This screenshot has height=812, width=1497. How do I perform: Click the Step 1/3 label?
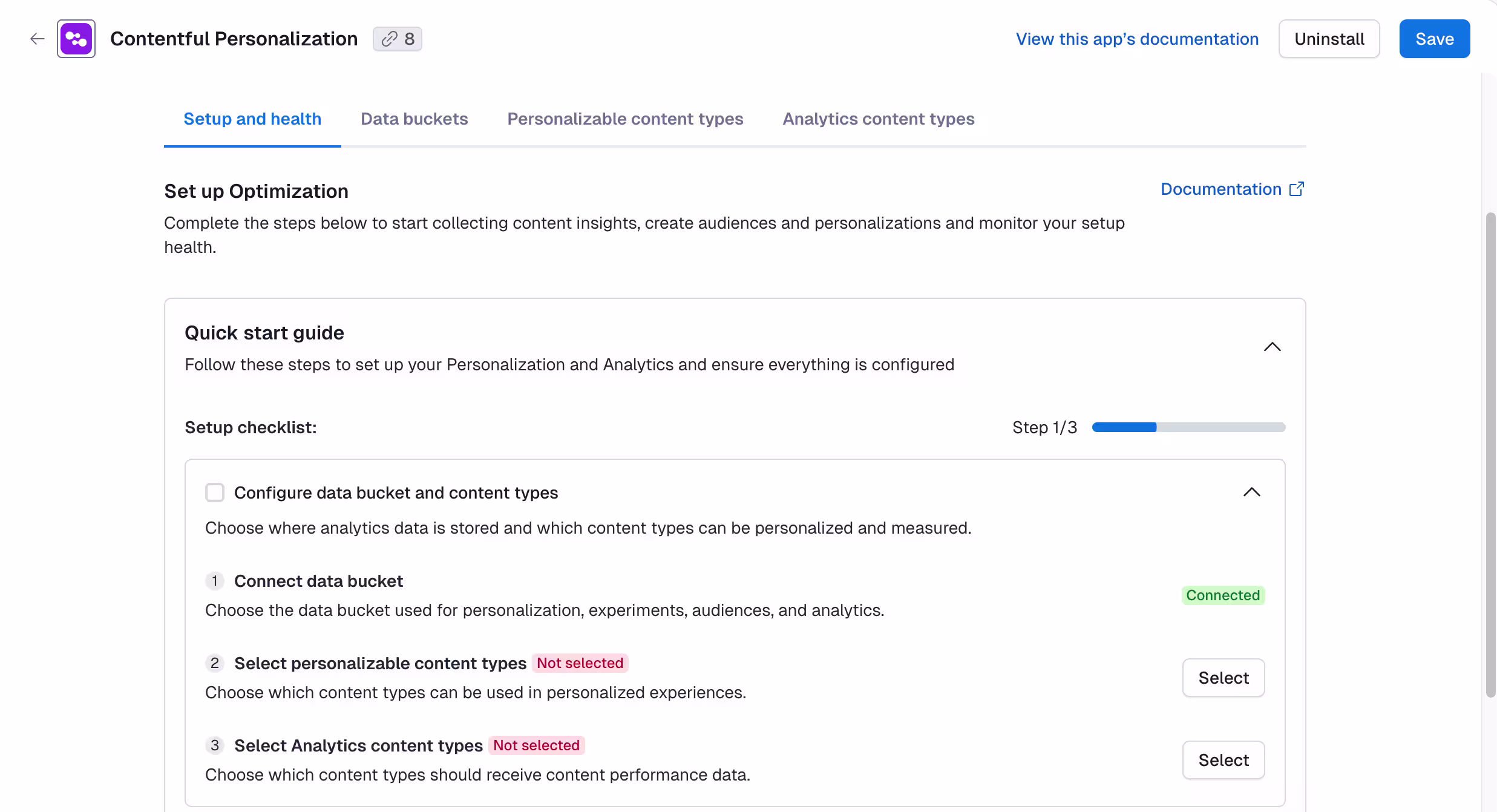(x=1045, y=427)
